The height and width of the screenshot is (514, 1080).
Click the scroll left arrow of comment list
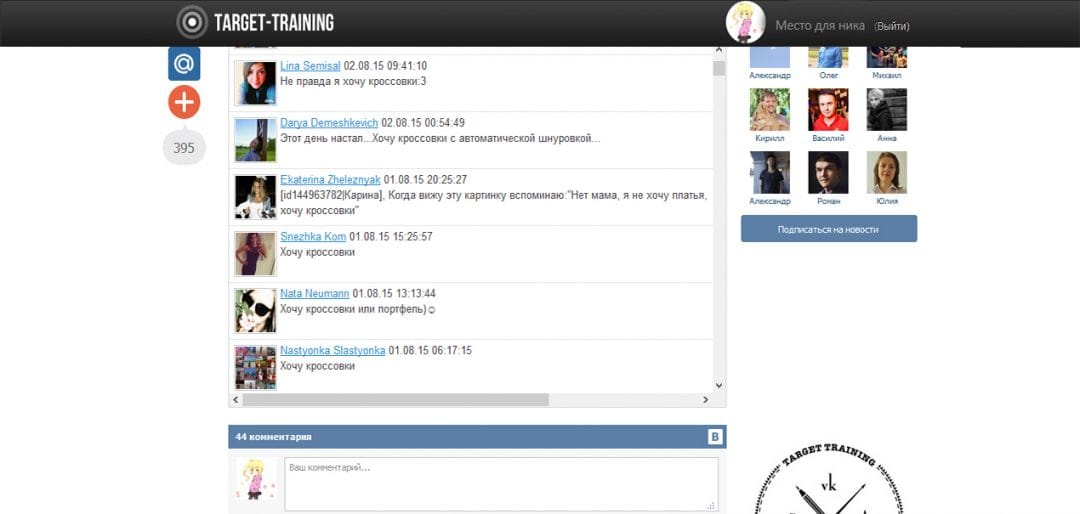coord(235,400)
